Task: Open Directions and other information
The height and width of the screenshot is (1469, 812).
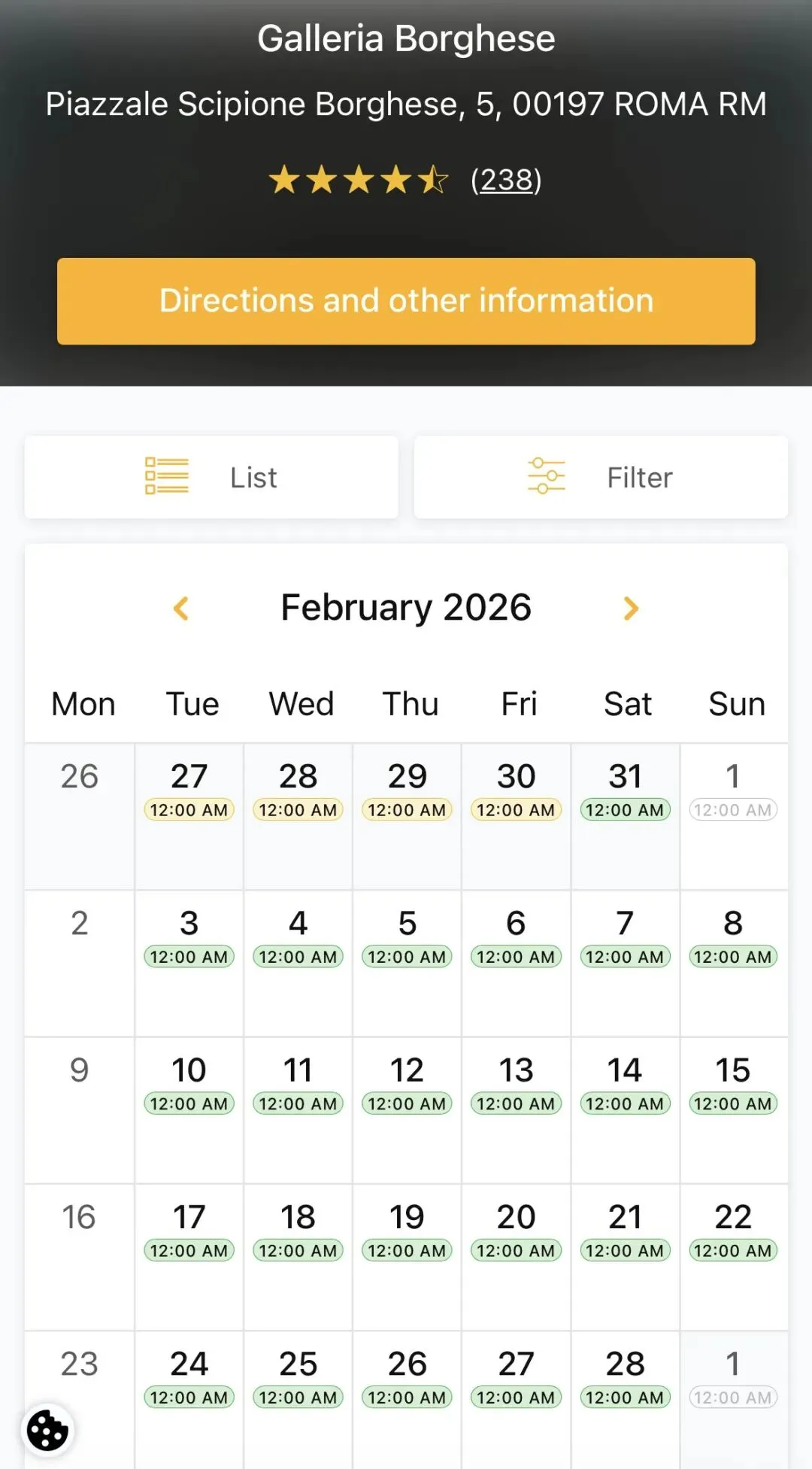Action: (x=406, y=301)
